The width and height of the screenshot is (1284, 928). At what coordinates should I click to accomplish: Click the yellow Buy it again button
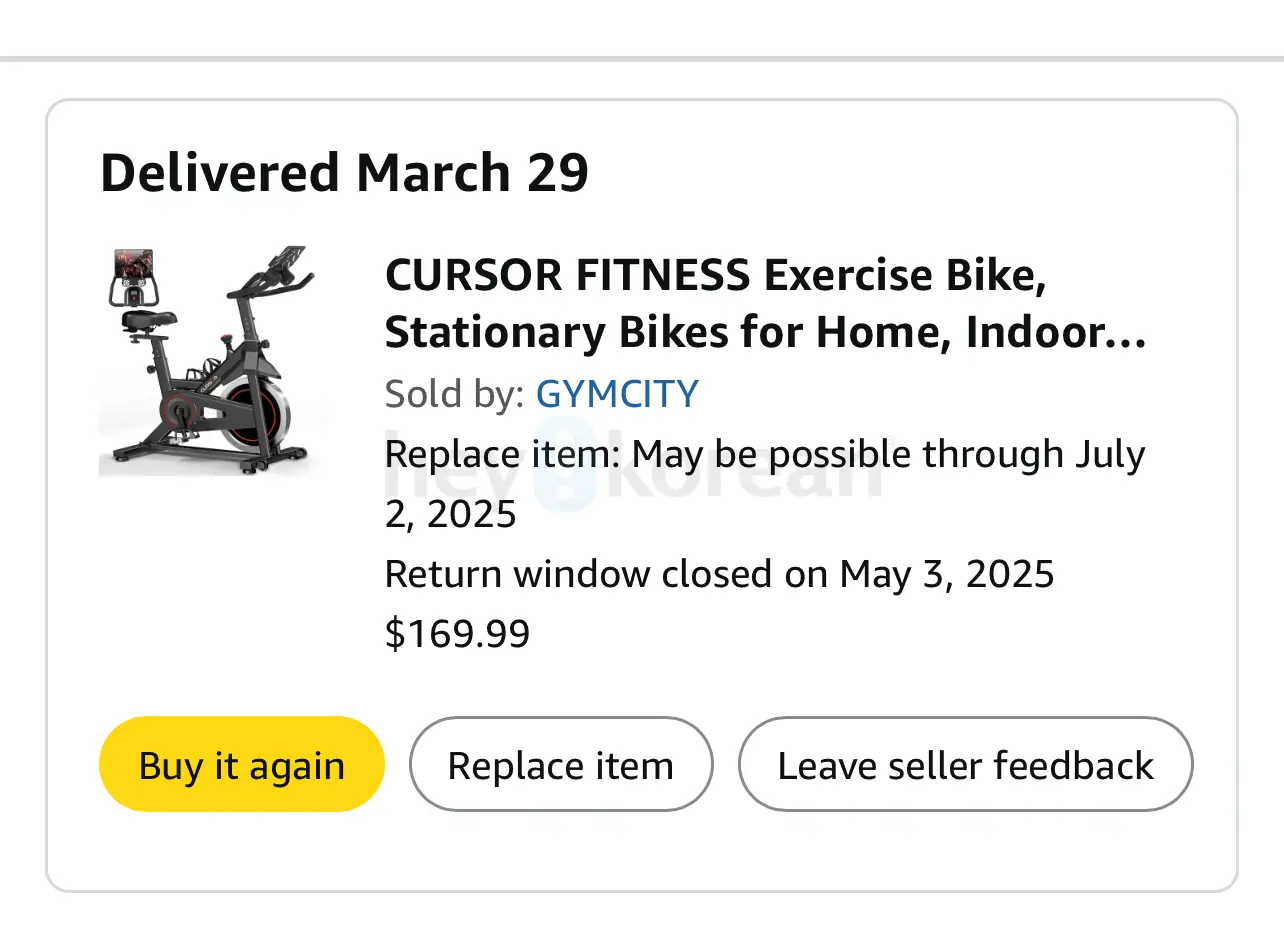[x=241, y=765]
